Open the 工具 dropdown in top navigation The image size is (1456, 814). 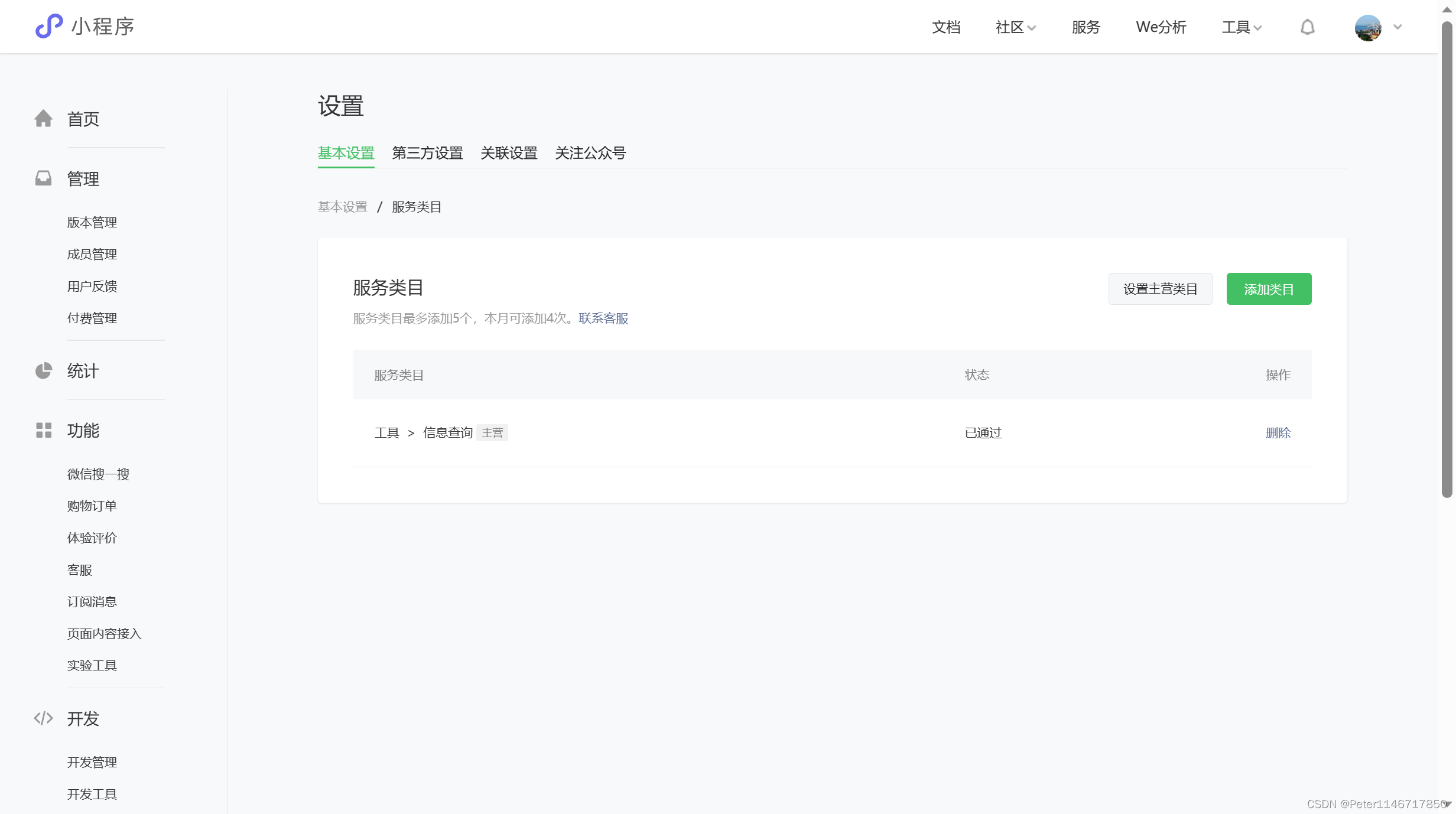[1241, 27]
